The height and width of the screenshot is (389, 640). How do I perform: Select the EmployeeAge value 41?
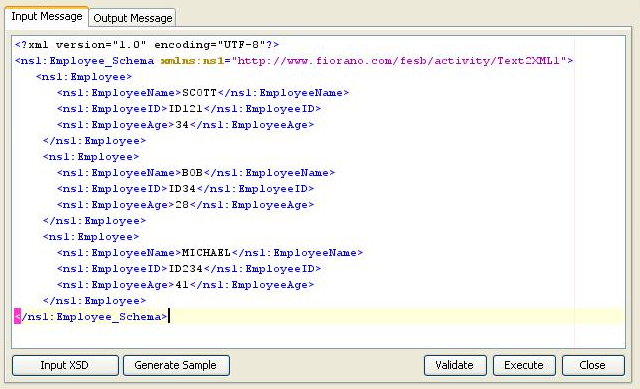(x=182, y=285)
